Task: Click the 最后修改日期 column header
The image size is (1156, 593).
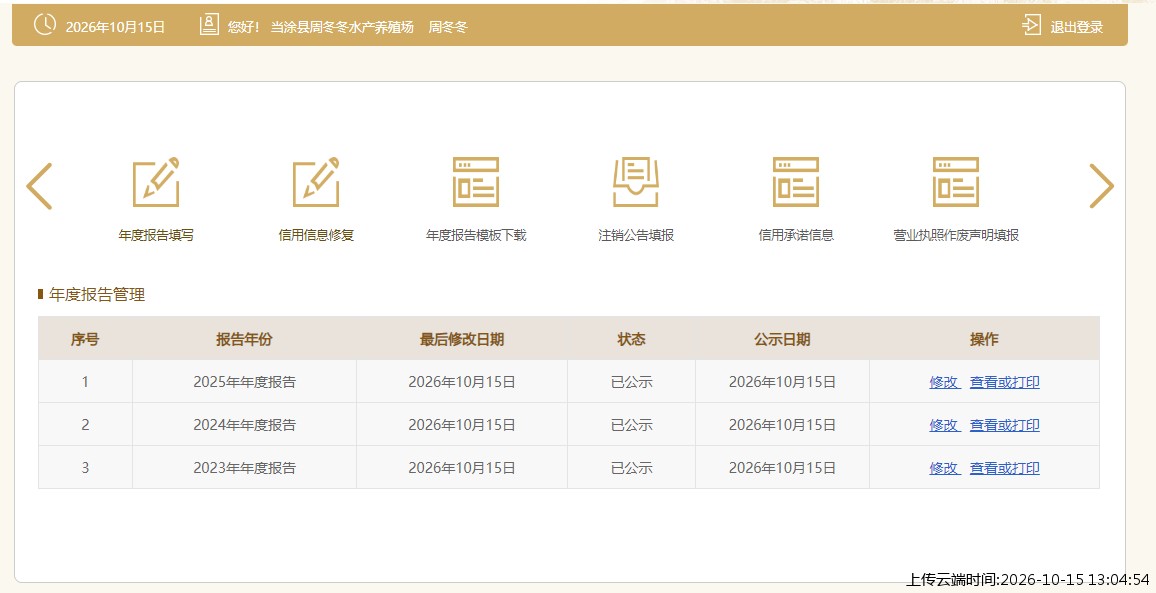Action: 462,339
